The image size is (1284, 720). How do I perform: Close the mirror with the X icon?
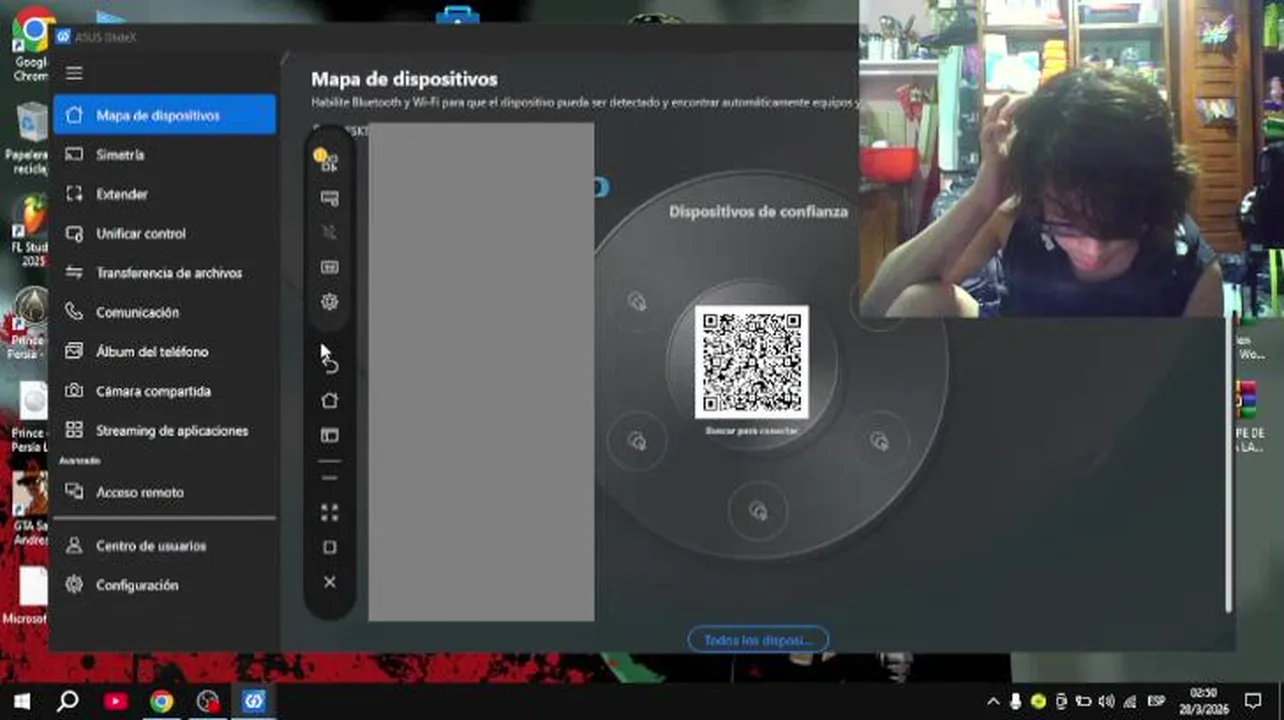329,582
